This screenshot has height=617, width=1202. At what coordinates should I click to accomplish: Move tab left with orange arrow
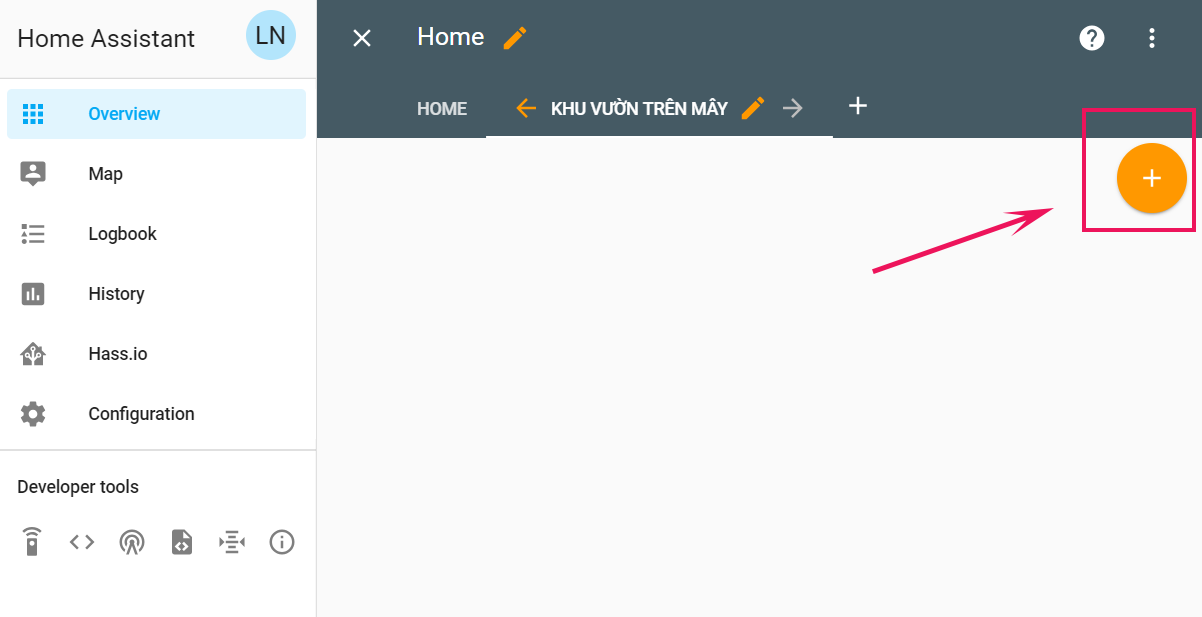tap(526, 108)
